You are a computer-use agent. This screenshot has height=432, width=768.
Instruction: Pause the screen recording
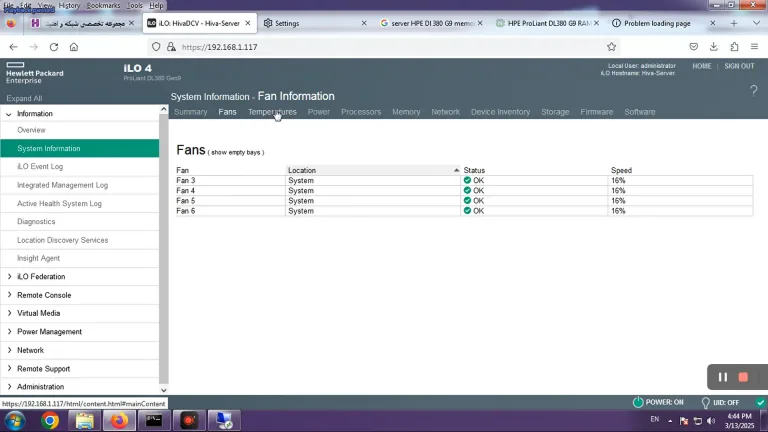tap(722, 377)
